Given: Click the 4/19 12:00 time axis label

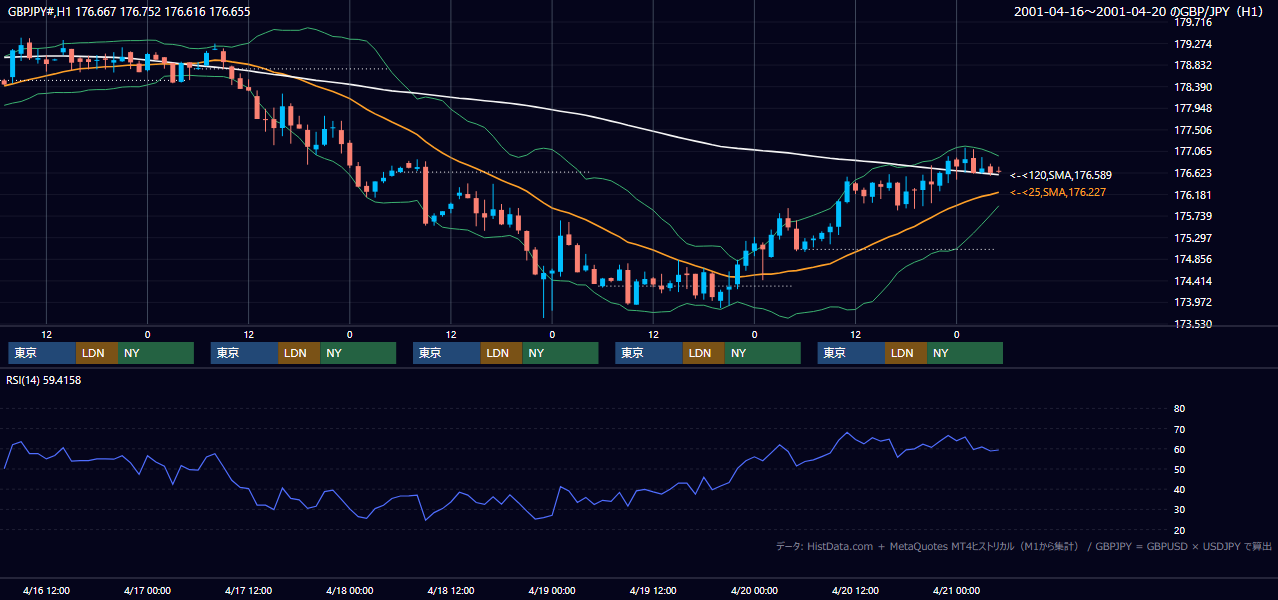Looking at the screenshot, I should click(x=653, y=590).
